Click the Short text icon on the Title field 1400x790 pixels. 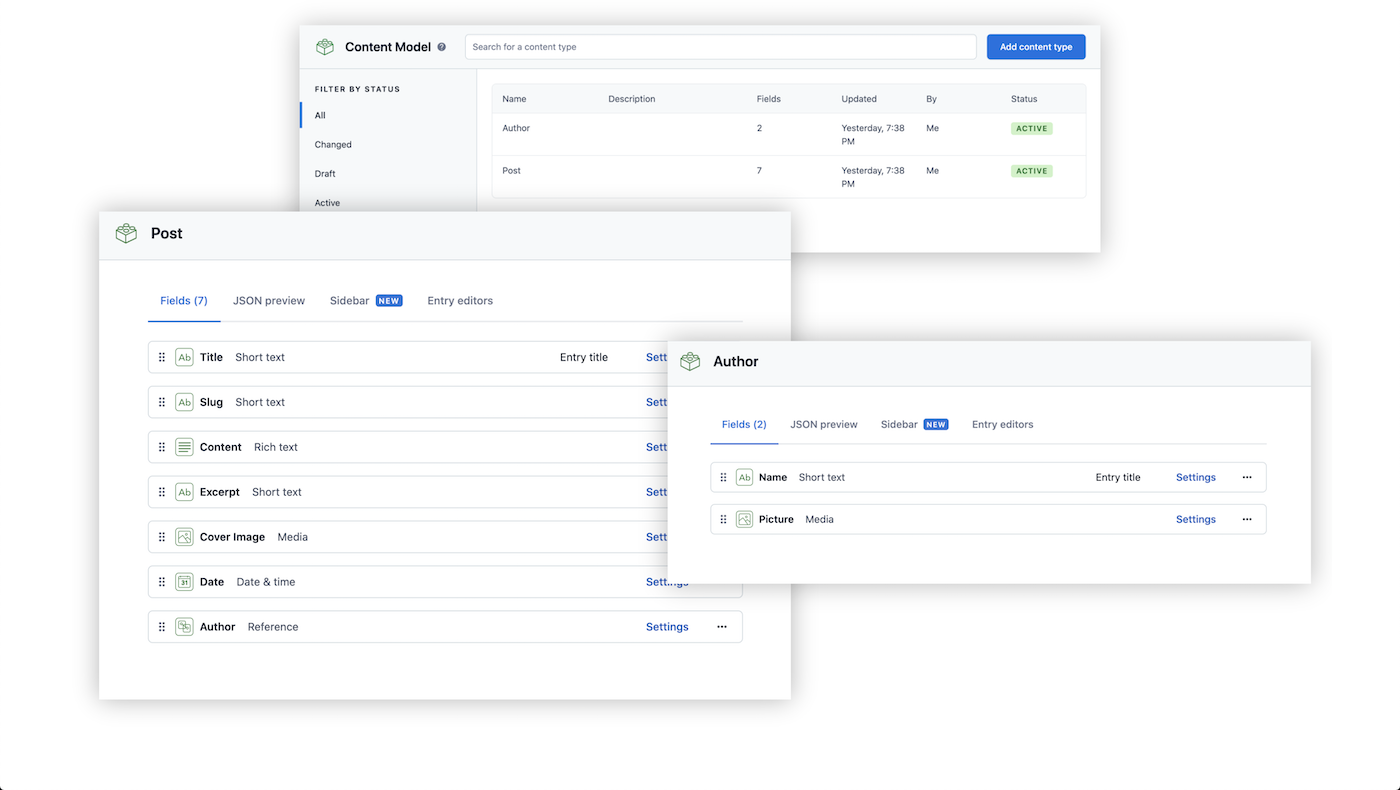click(184, 357)
